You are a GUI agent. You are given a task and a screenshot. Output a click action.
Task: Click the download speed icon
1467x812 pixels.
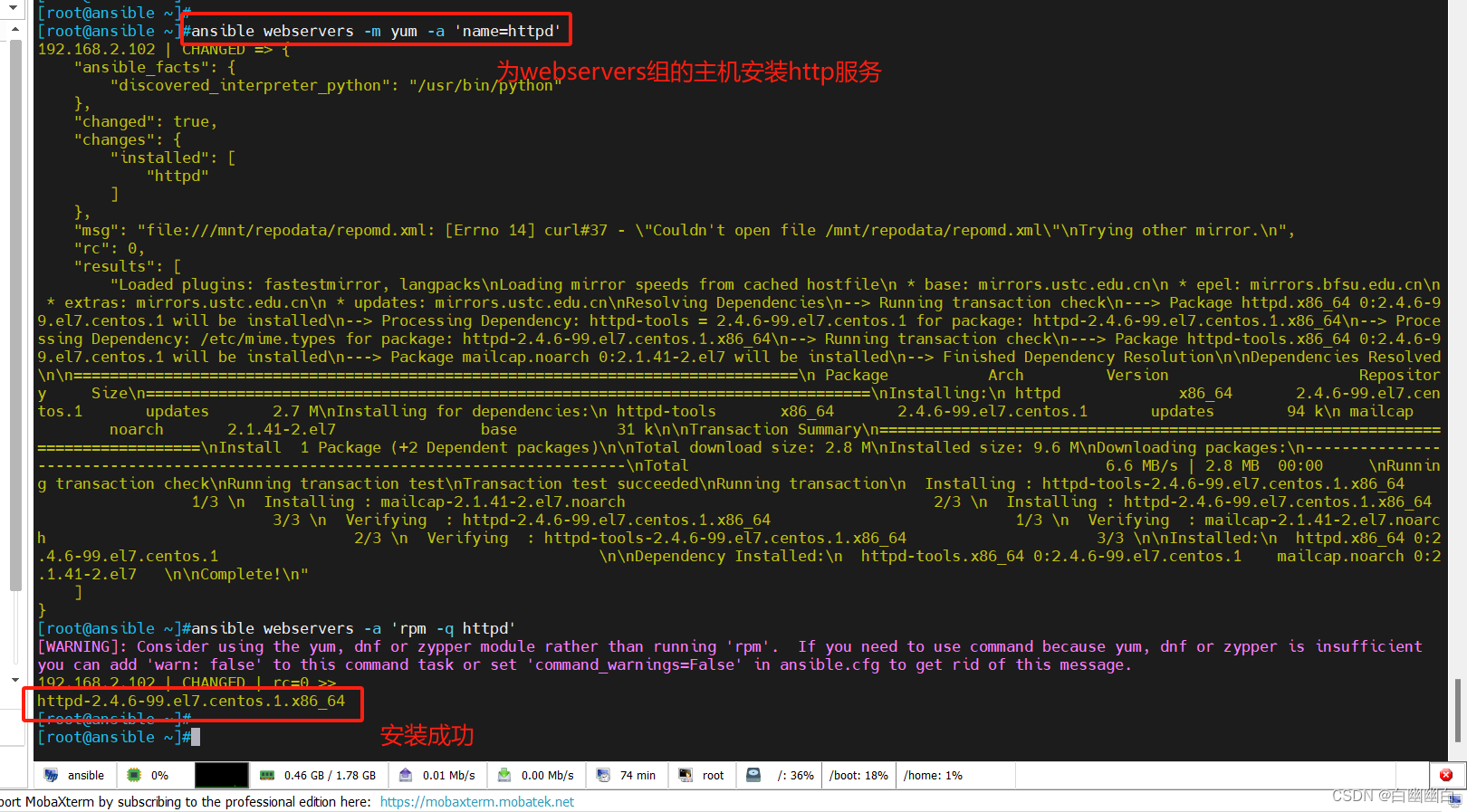504,775
